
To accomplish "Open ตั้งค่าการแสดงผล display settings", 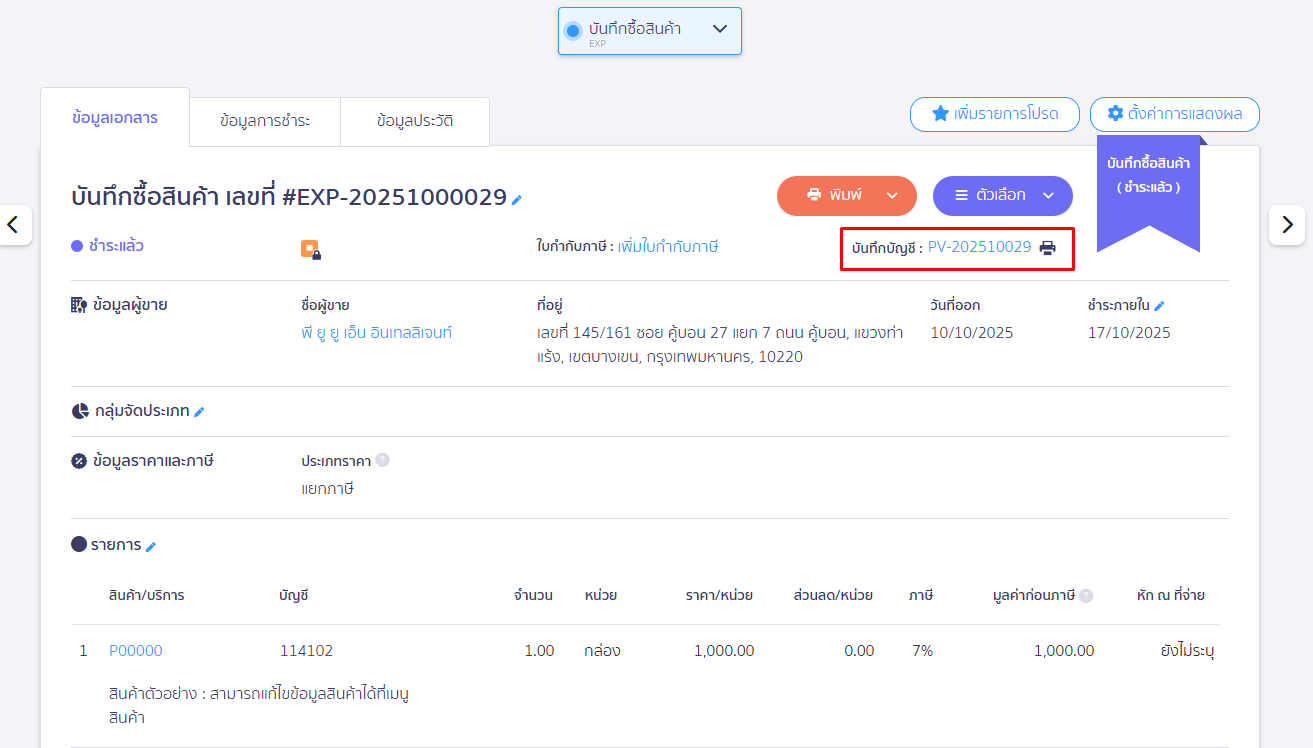I will pos(1174,114).
